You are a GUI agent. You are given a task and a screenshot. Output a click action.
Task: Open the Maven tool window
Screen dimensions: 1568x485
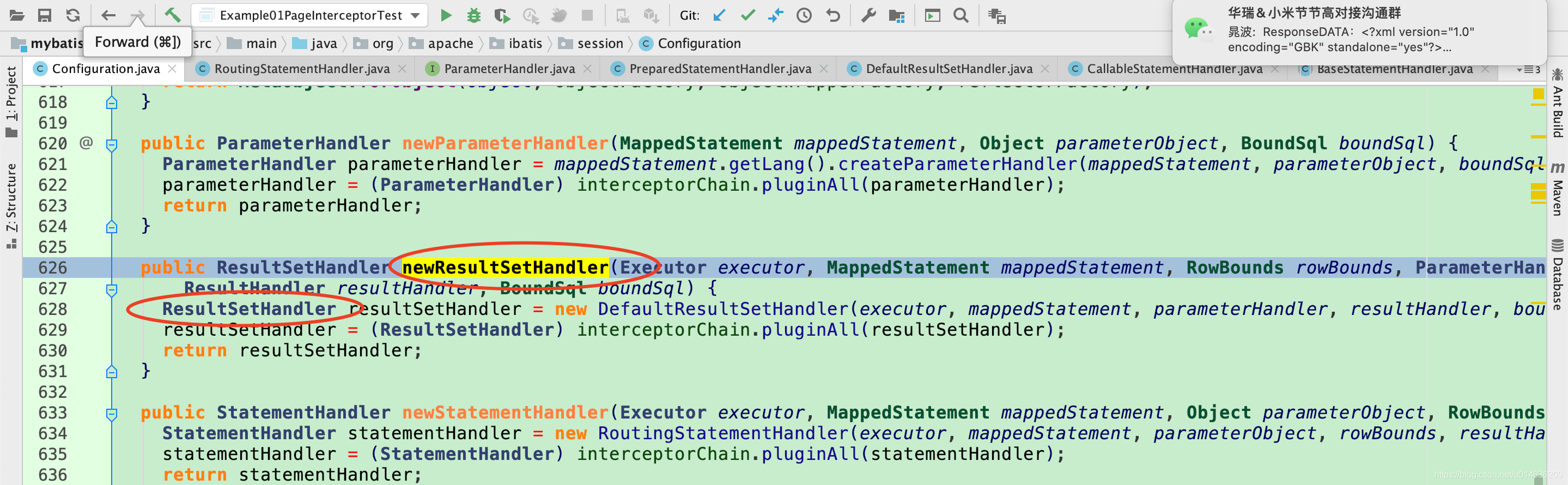coord(1557,189)
